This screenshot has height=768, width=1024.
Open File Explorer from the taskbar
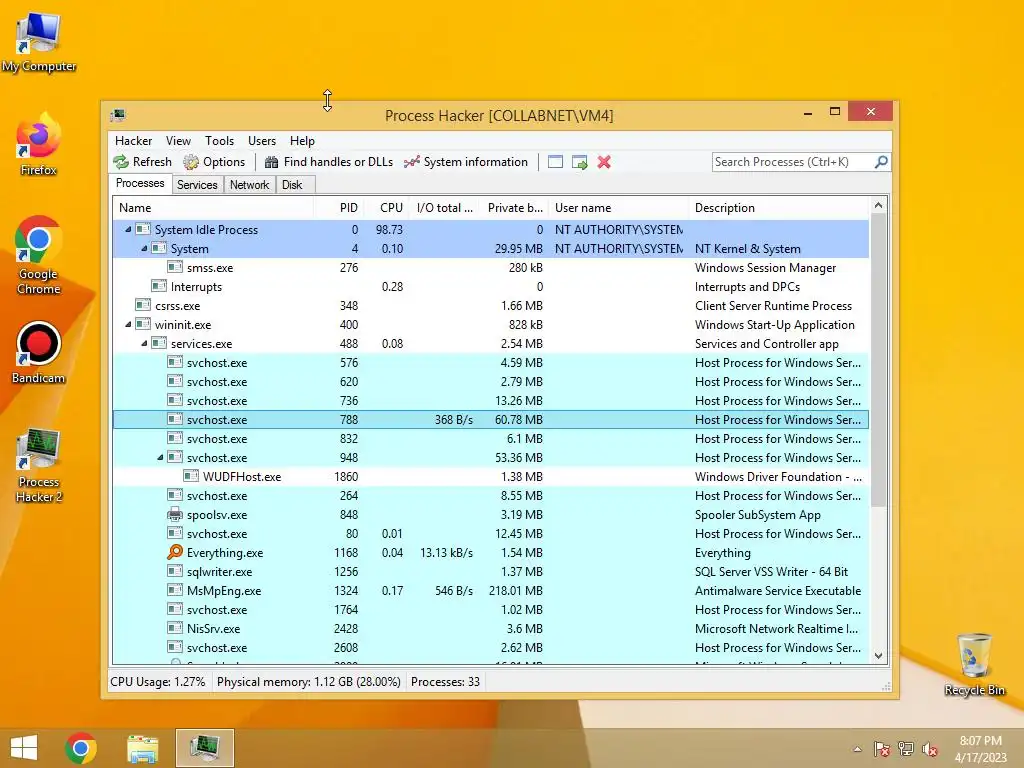pyautogui.click(x=142, y=748)
